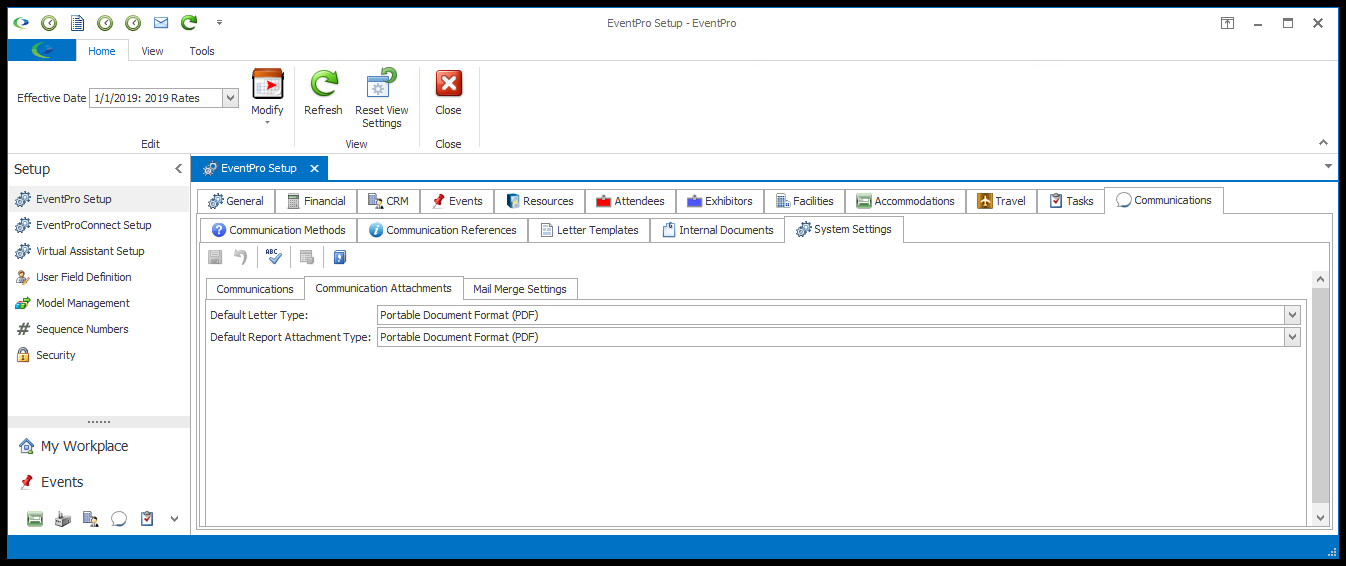The height and width of the screenshot is (566, 1346).
Task: Click the green refresh arrow in quick access toolbar
Action: click(189, 22)
